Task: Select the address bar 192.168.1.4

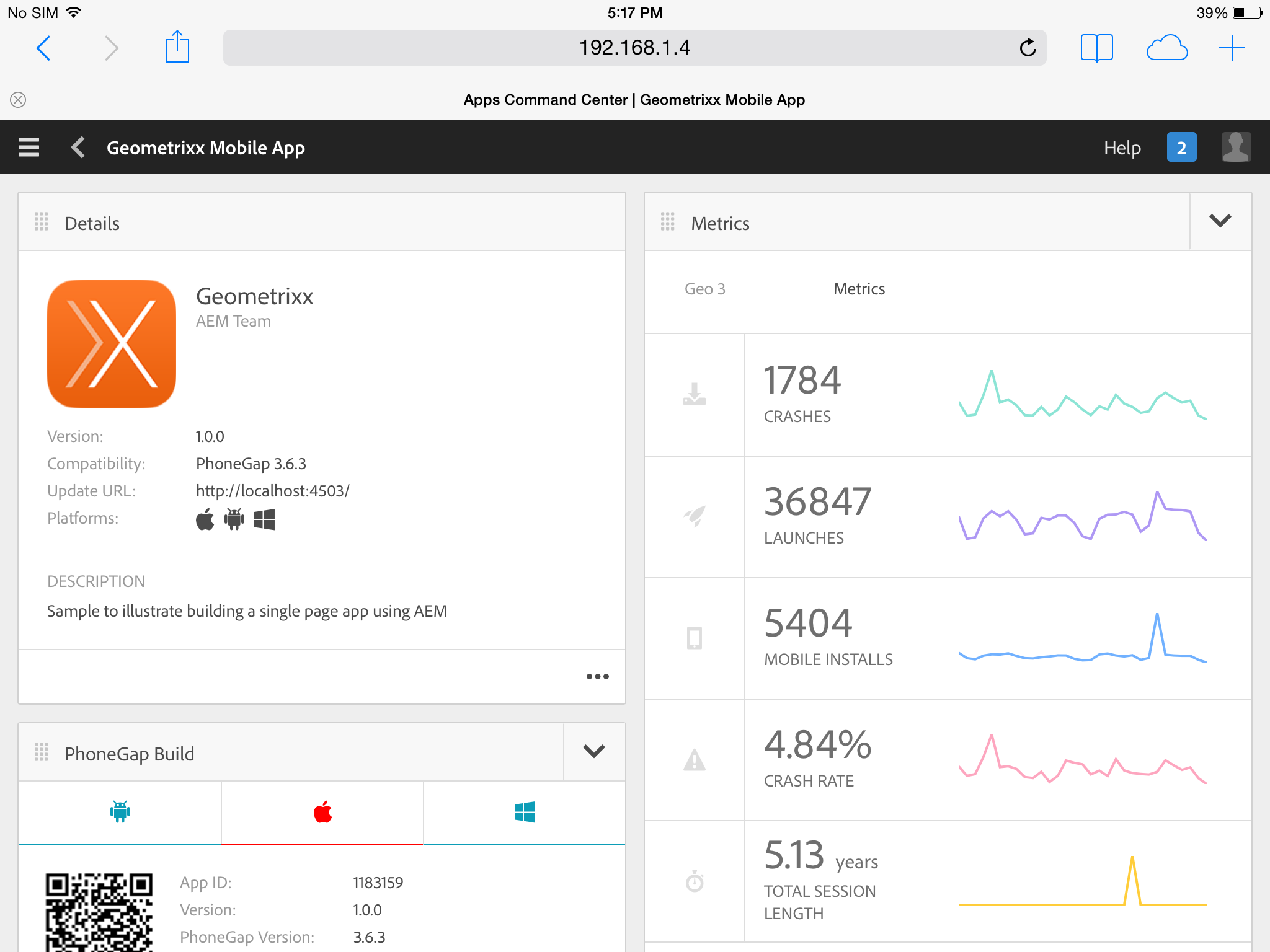Action: coord(634,48)
